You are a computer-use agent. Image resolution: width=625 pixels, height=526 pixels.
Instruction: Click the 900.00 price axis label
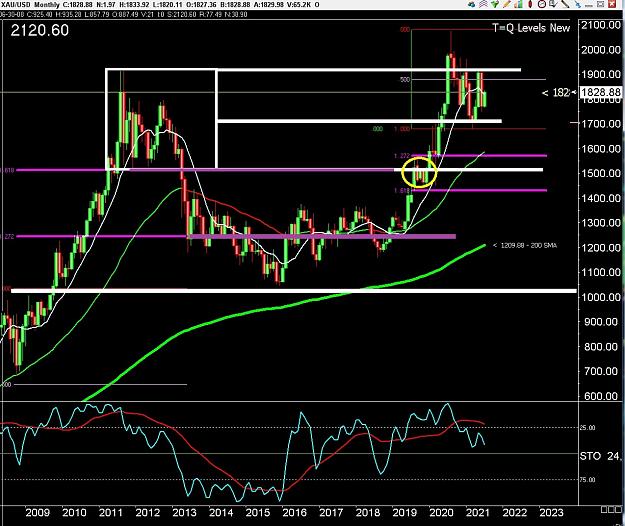pos(603,322)
